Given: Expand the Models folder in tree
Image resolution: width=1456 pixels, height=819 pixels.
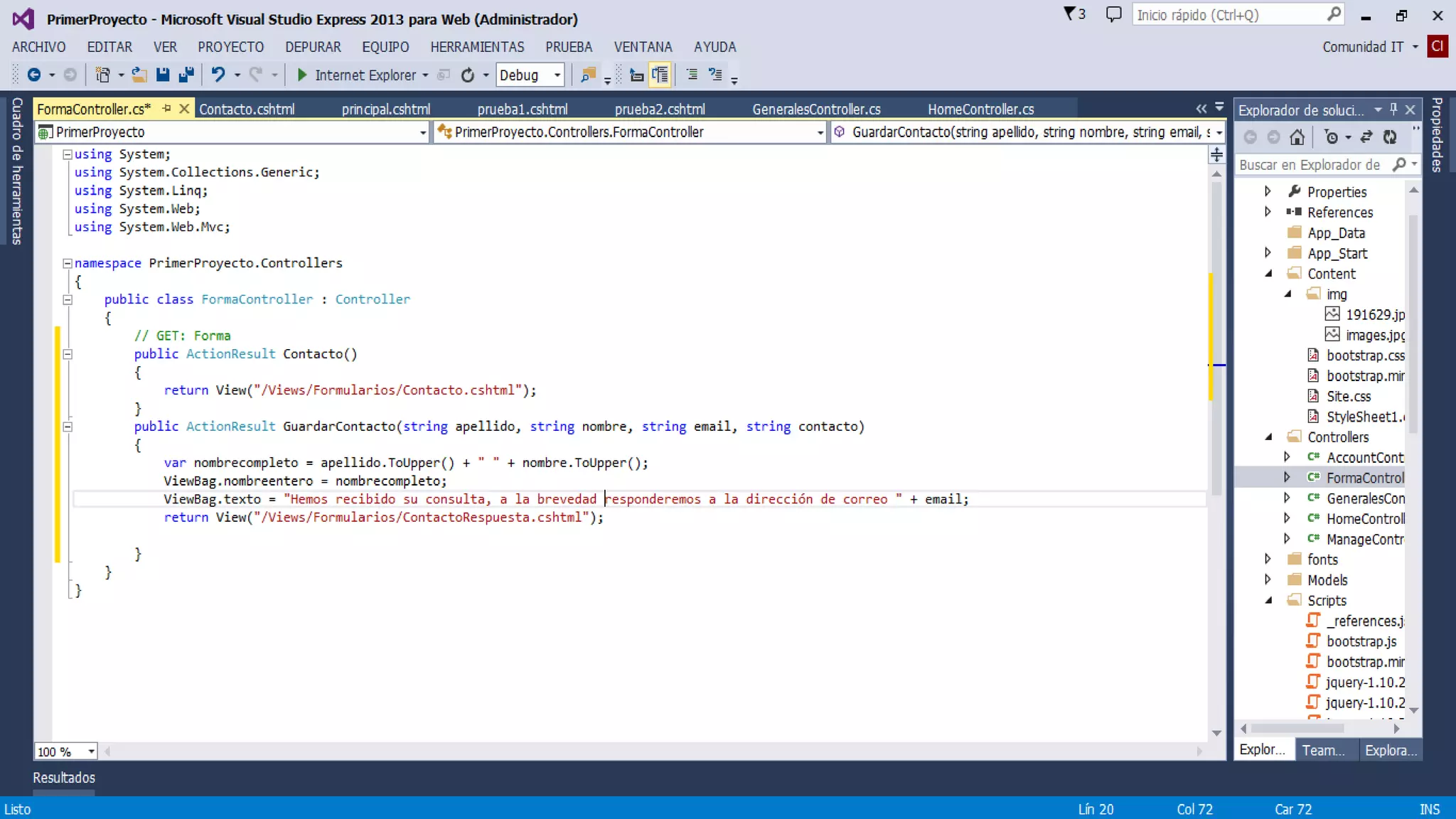Looking at the screenshot, I should pos(1268,579).
